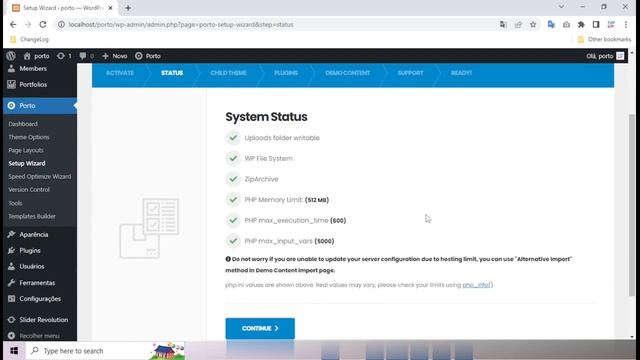Click the info icon before warning note
640x360 pixels.
(228, 259)
